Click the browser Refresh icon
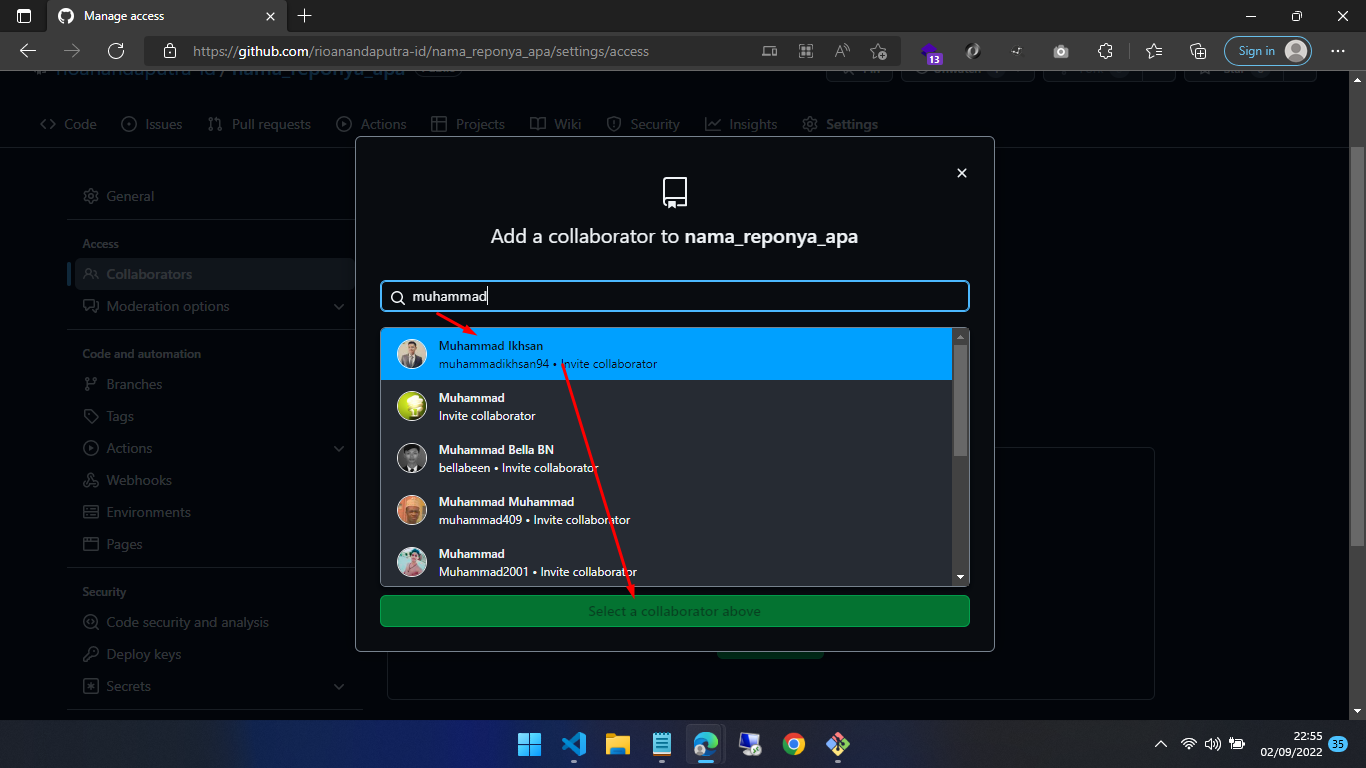The height and width of the screenshot is (768, 1366). coord(116,51)
